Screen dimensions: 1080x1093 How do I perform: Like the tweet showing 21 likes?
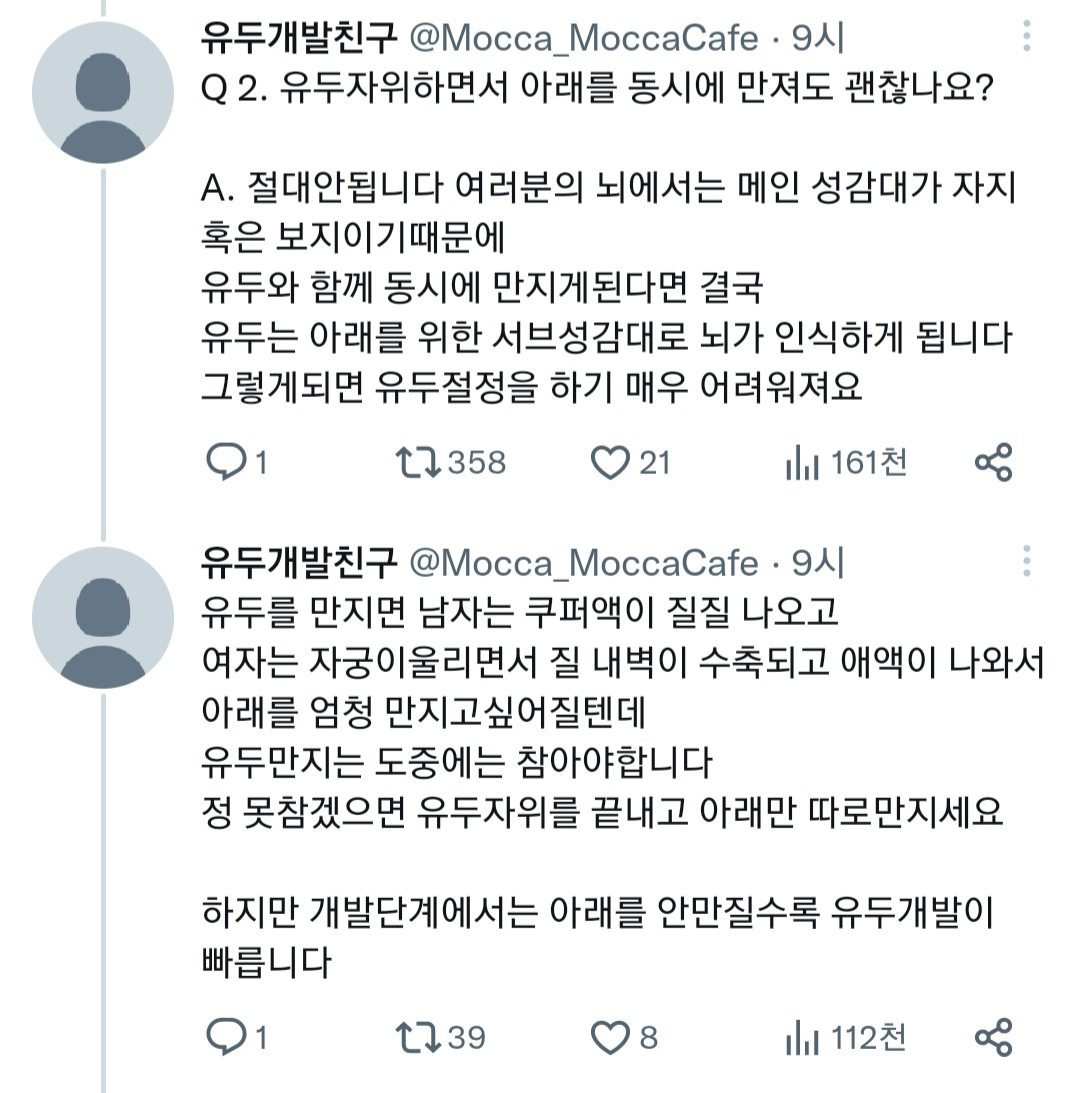click(609, 462)
